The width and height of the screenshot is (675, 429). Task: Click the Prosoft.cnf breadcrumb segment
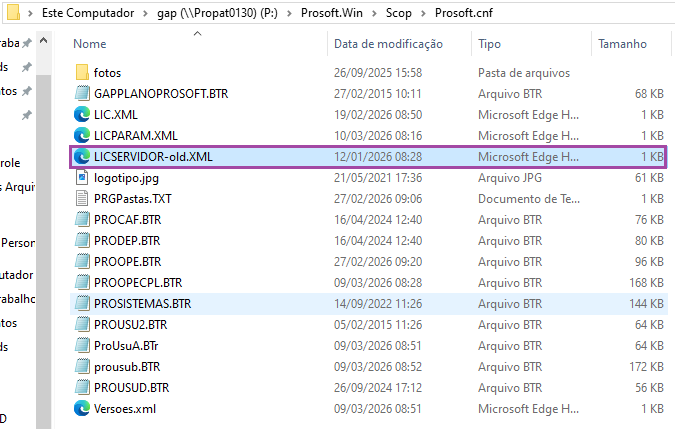click(x=464, y=13)
